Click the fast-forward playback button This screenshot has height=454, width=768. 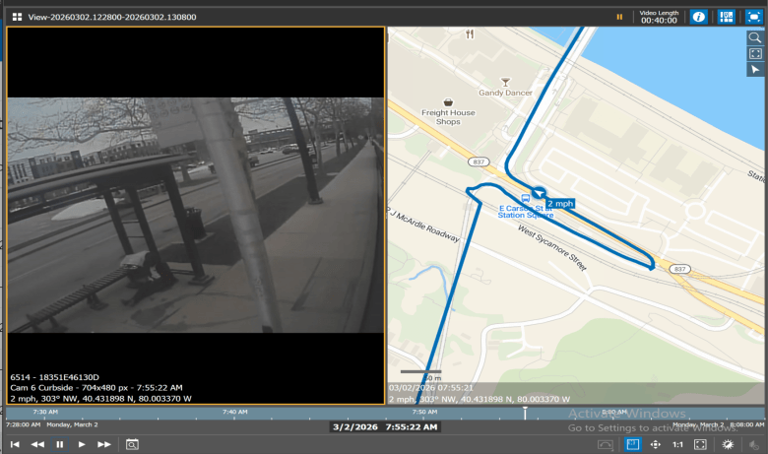point(104,444)
